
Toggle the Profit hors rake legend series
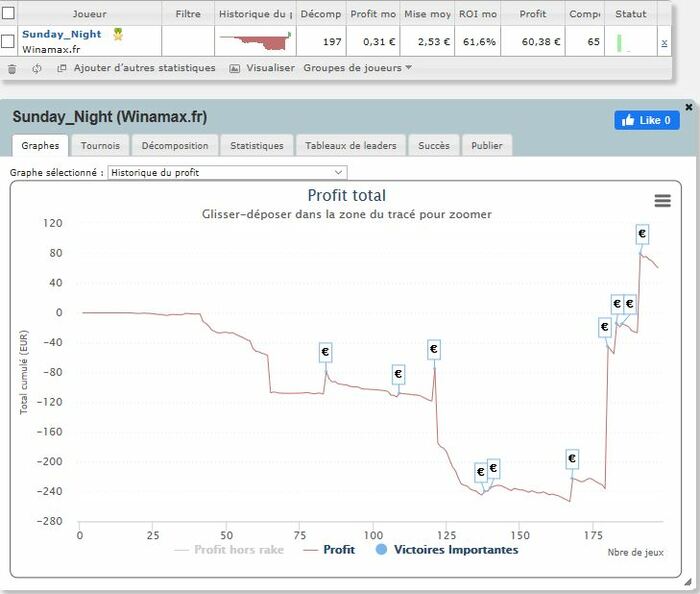point(229,550)
